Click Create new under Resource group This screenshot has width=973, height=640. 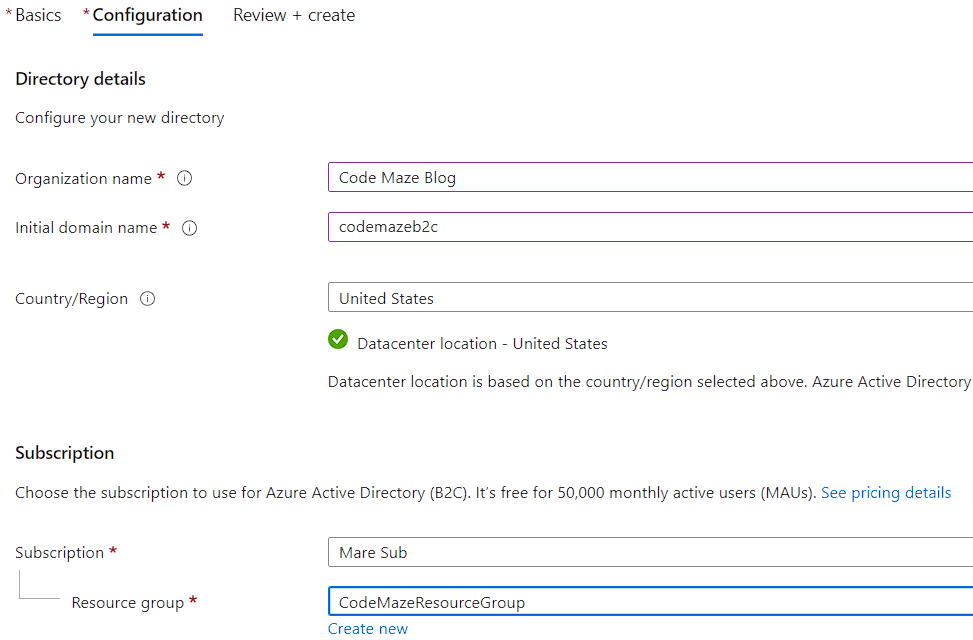click(x=367, y=629)
